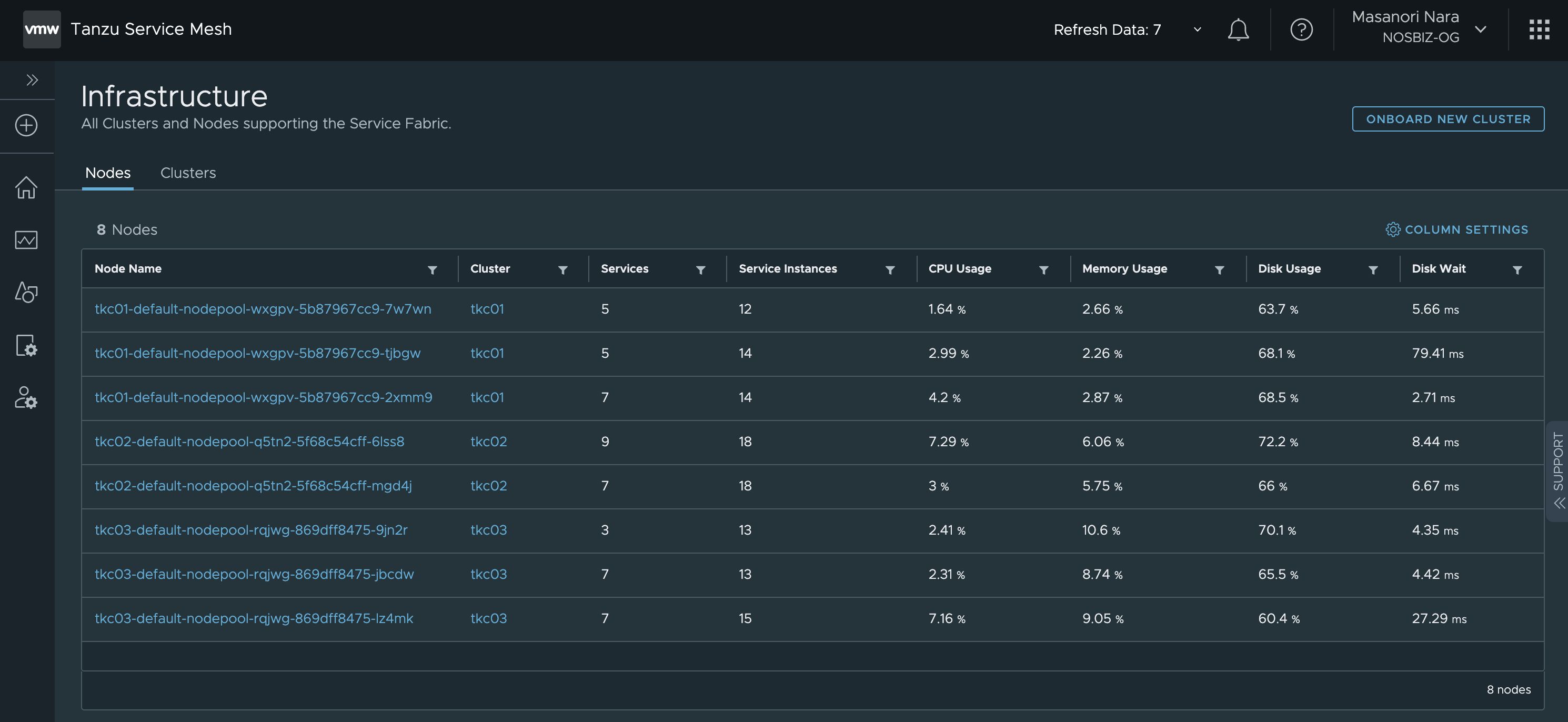This screenshot has width=1568, height=722.
Task: Click the VMware logo icon
Action: (42, 29)
